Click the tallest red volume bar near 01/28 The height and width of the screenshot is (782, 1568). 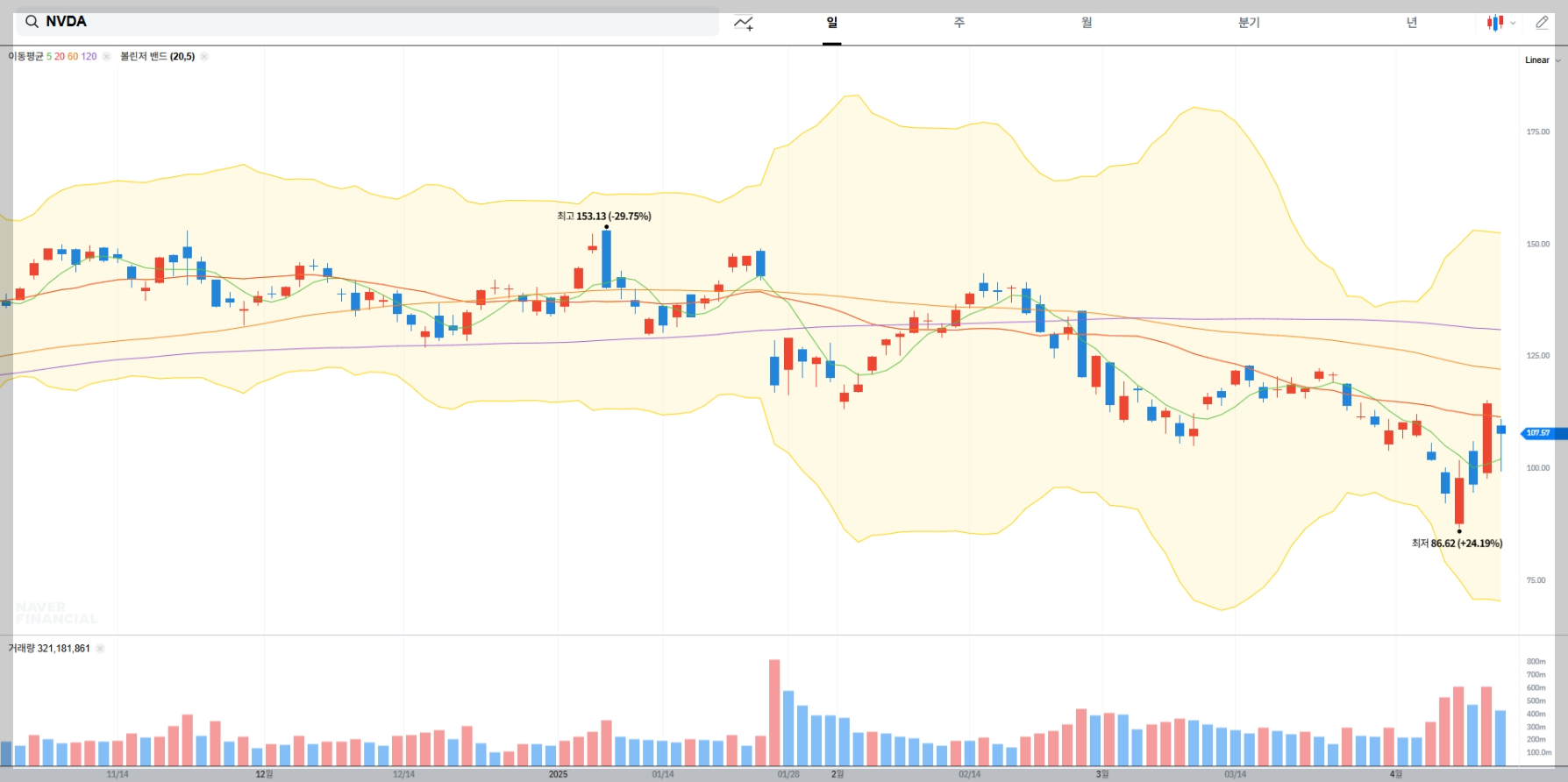(x=774, y=713)
